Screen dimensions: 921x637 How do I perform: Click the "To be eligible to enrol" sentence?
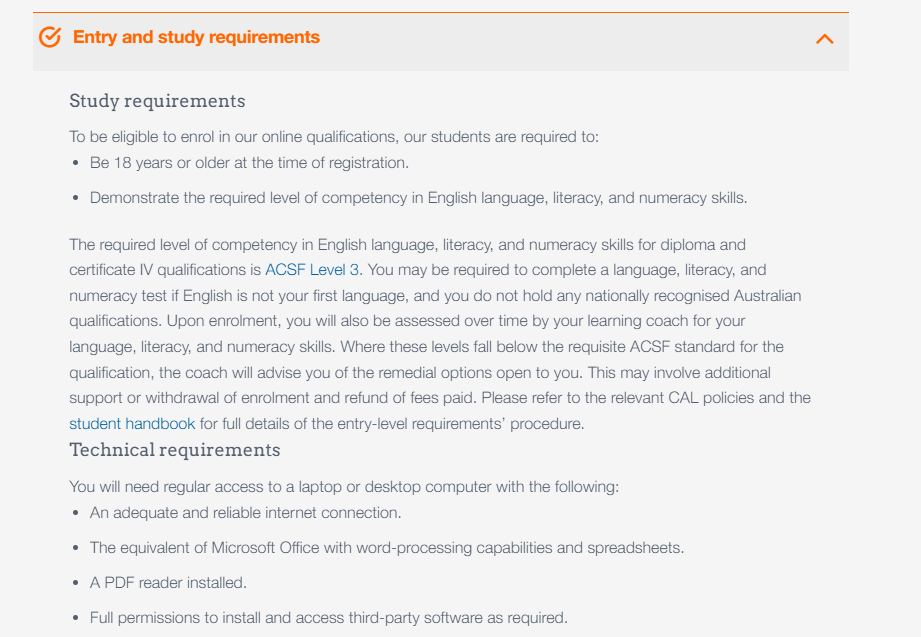333,137
